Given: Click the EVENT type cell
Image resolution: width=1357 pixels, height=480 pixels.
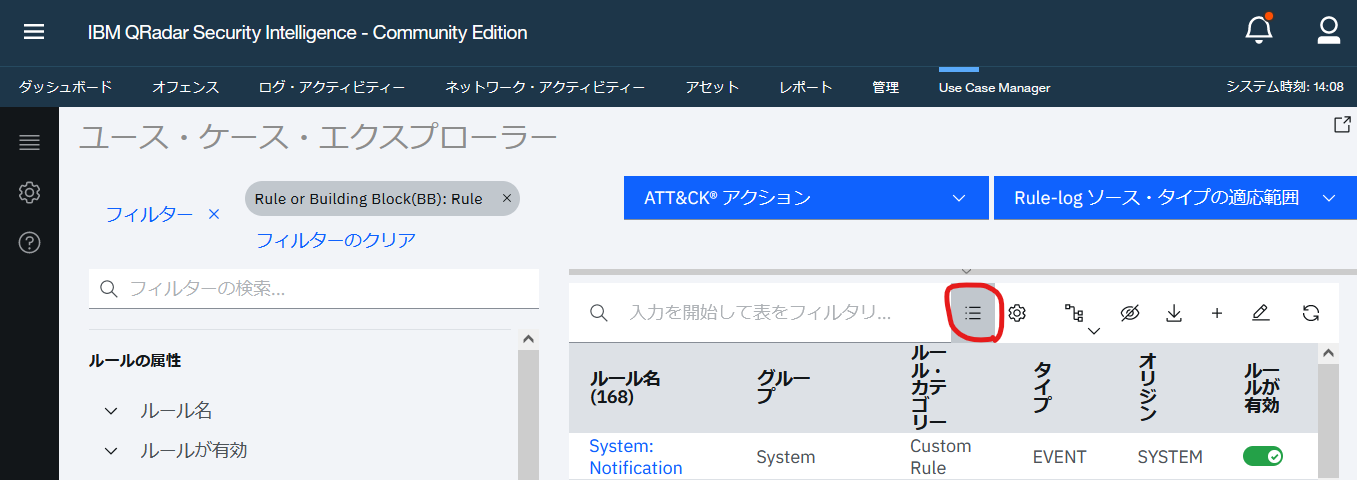Looking at the screenshot, I should point(1059,457).
